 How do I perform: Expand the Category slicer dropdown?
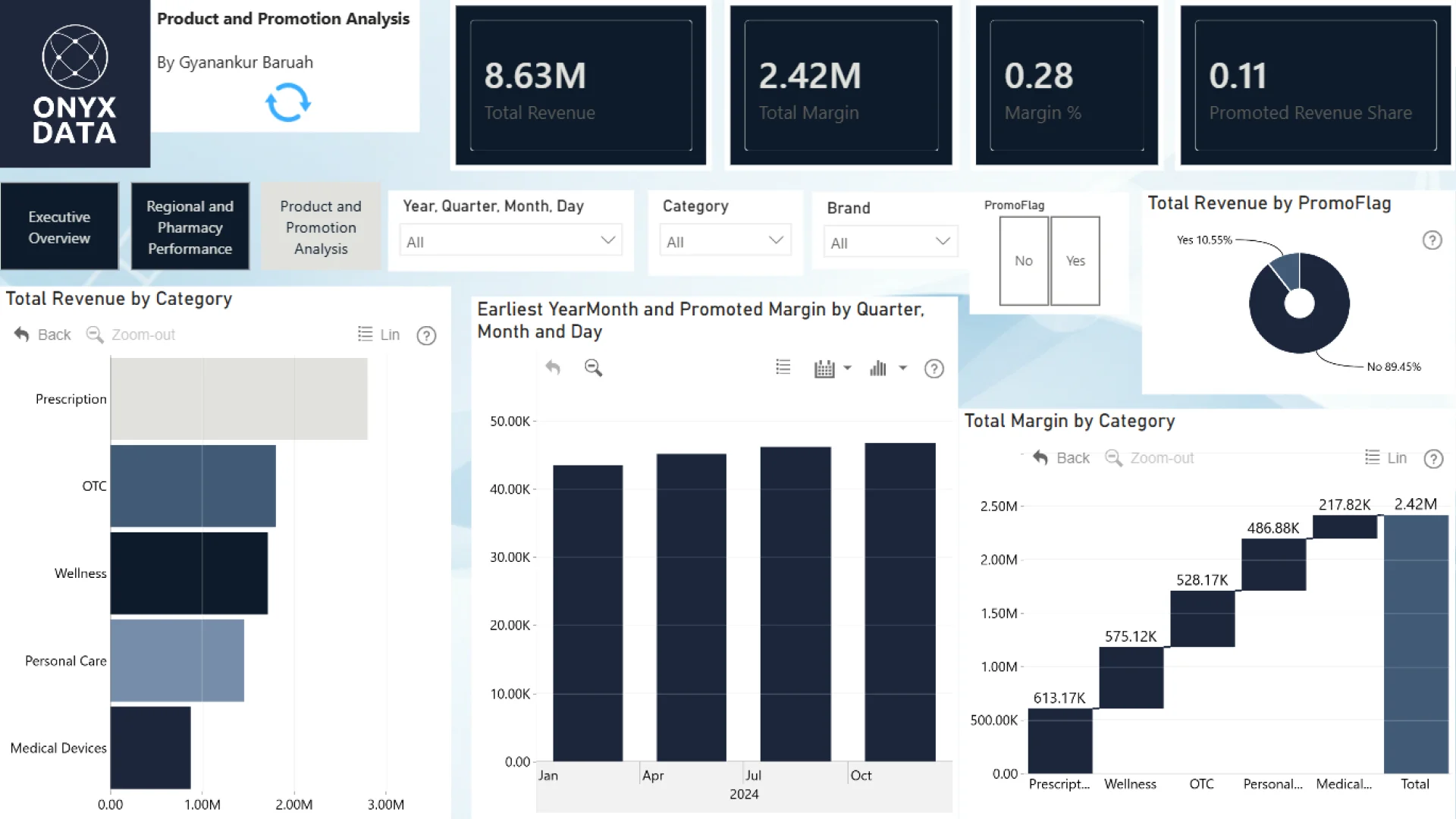[725, 241]
